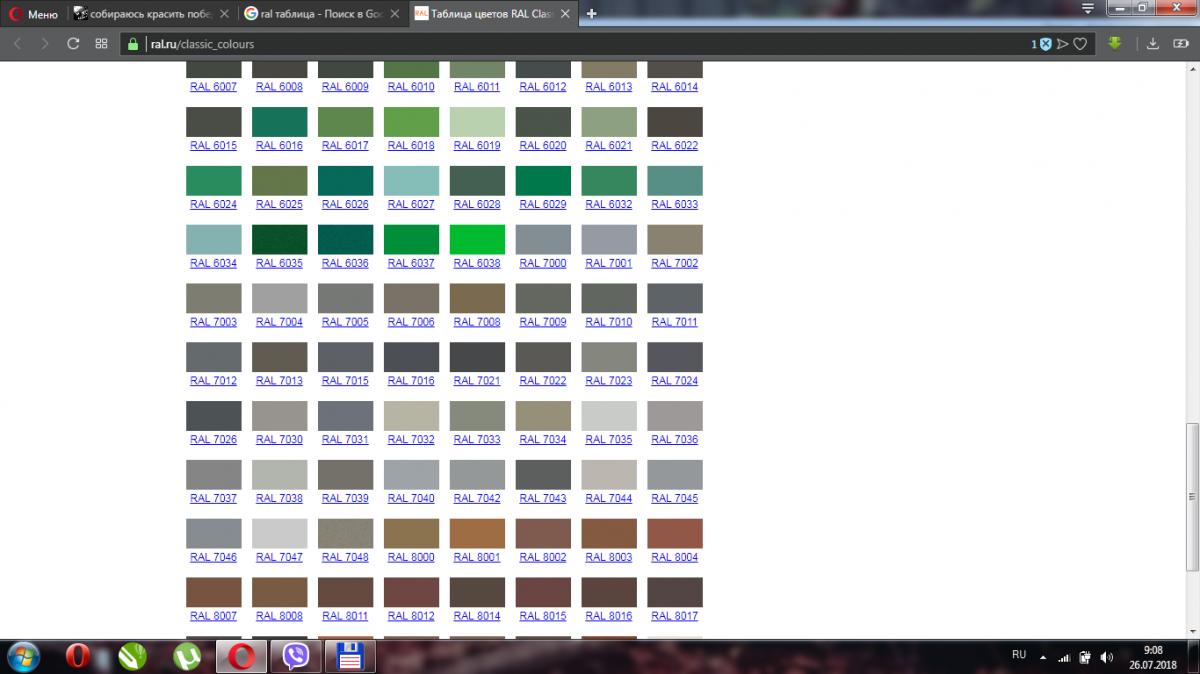Click the RU language indicator
The width and height of the screenshot is (1200, 674).
click(x=1019, y=655)
